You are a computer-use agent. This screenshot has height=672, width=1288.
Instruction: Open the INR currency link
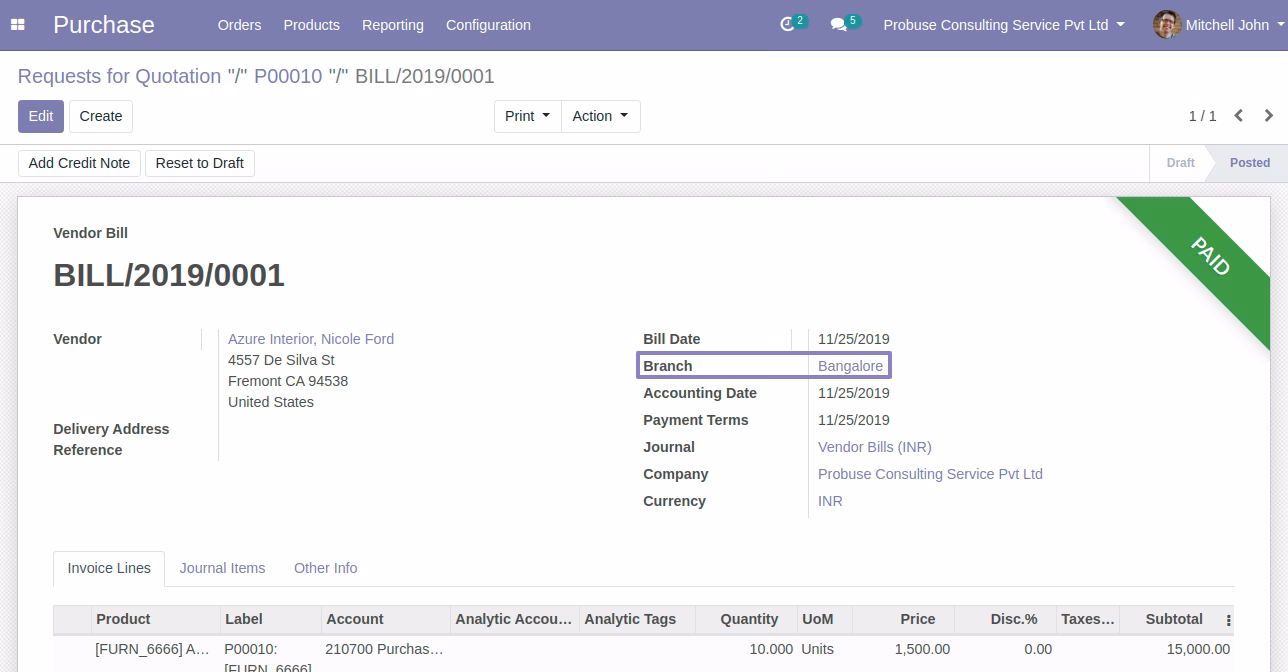tap(830, 501)
